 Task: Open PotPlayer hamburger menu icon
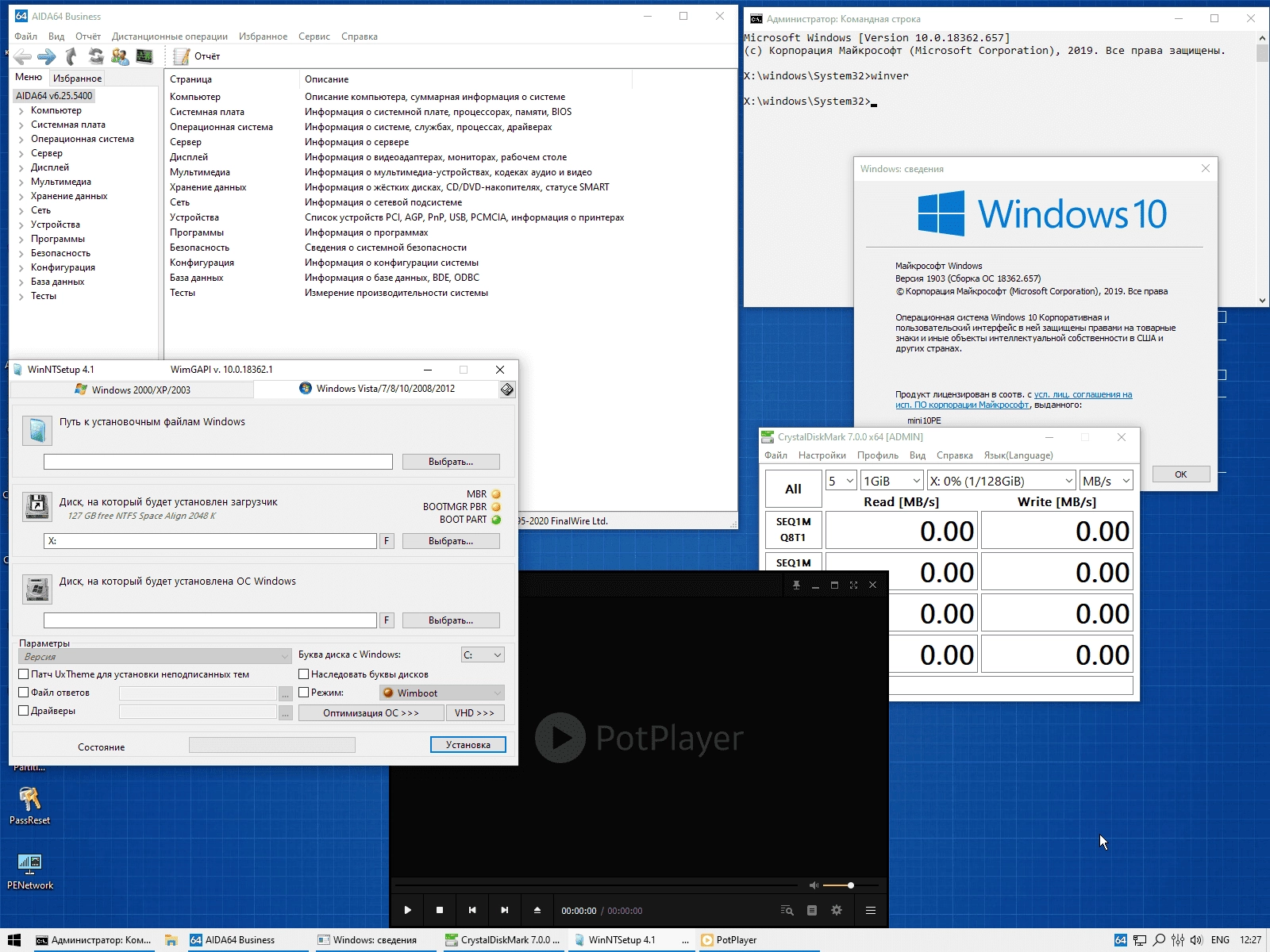coord(871,910)
